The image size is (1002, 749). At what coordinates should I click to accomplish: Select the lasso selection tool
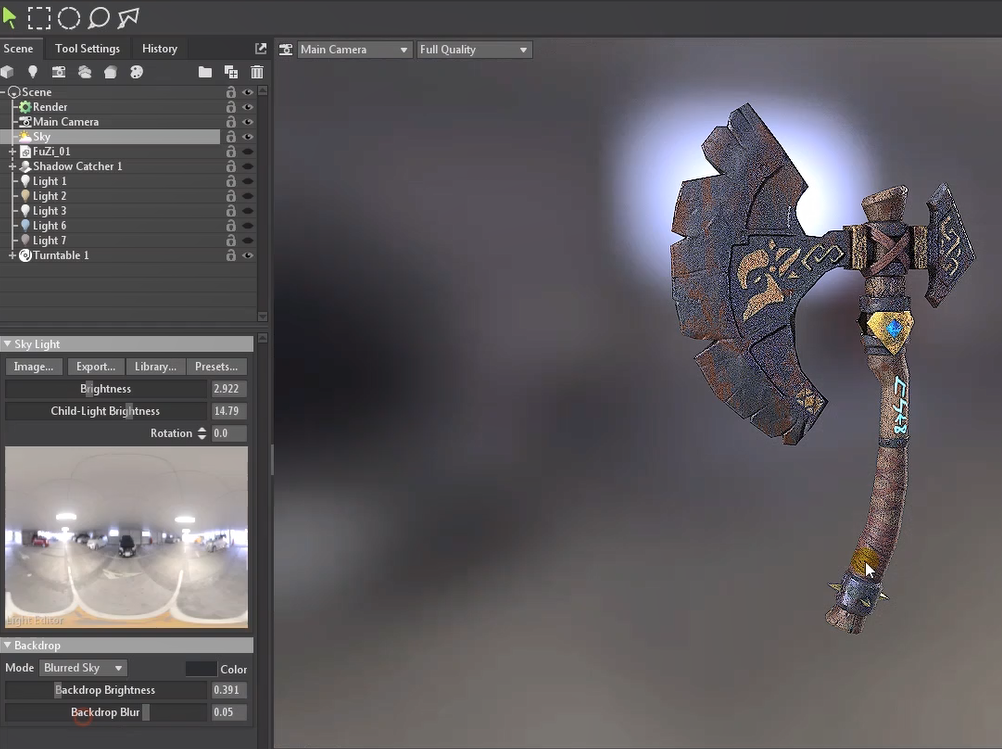(98, 17)
